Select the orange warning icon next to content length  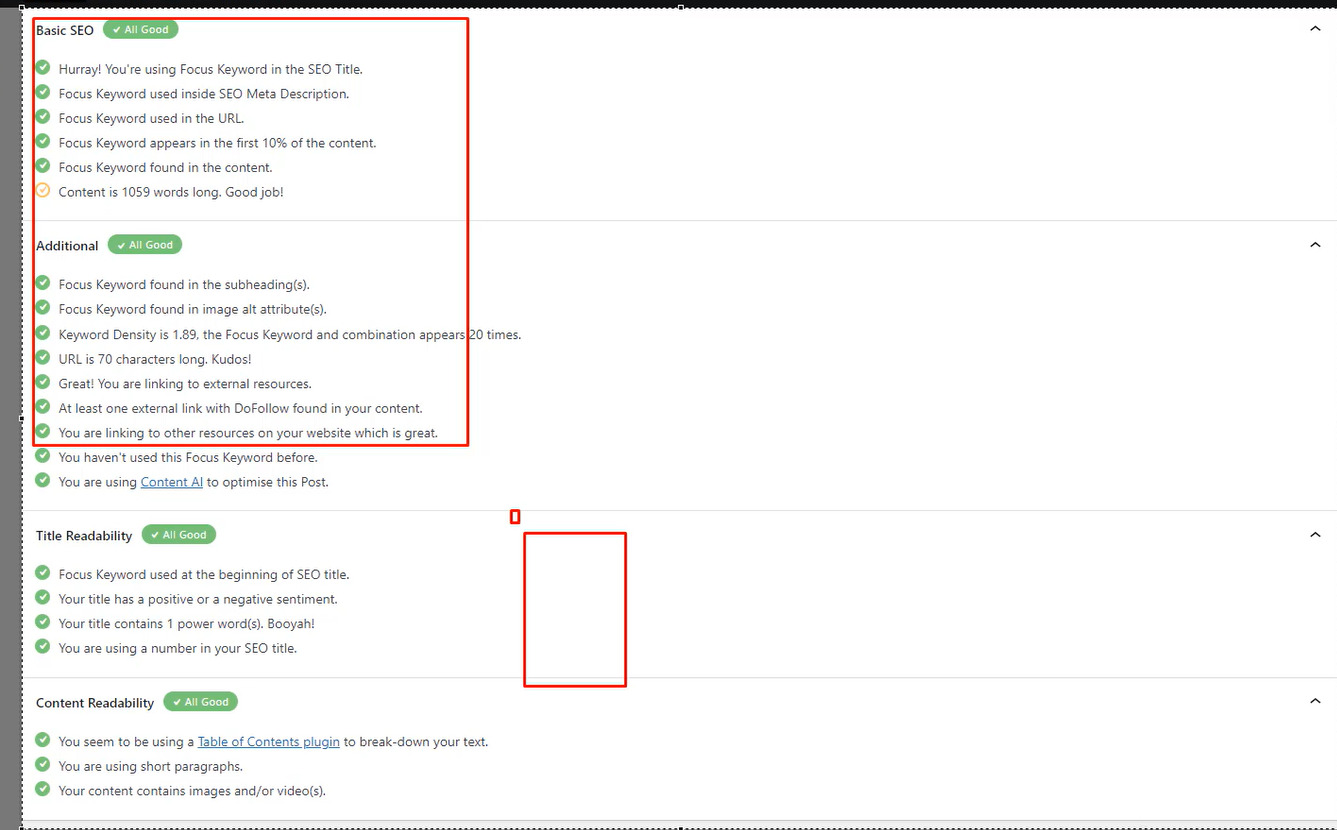[42, 190]
